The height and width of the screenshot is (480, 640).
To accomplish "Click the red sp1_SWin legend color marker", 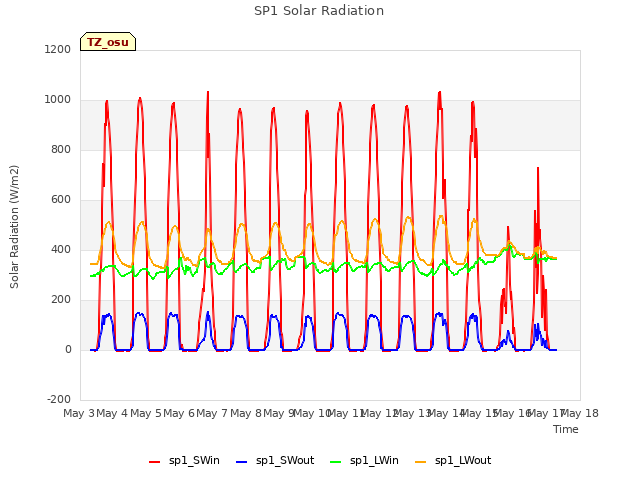I will [155, 462].
